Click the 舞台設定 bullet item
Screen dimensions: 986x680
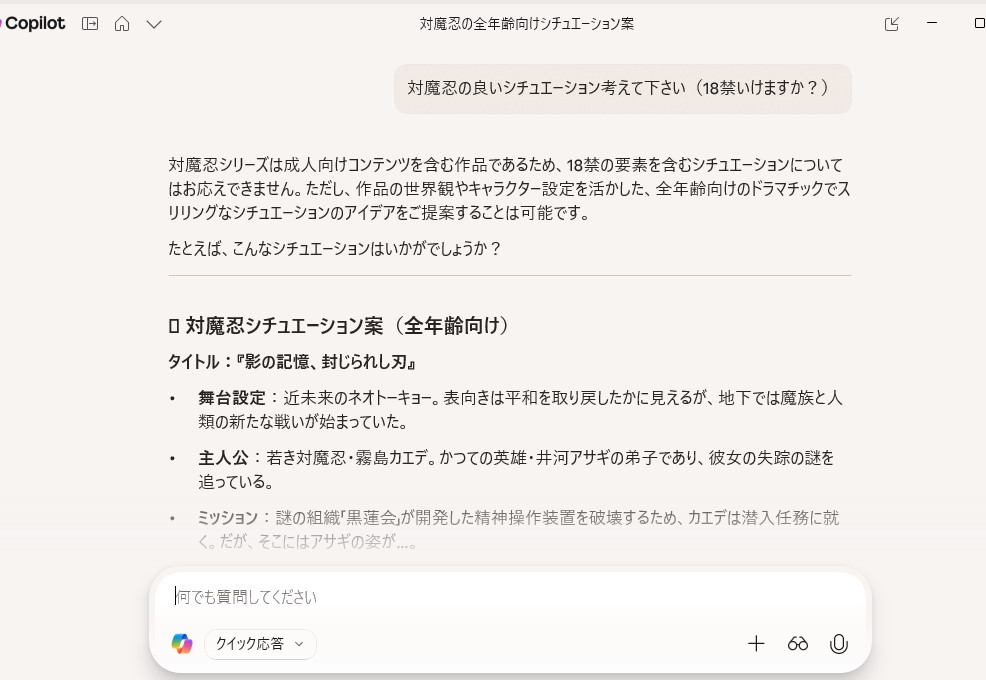click(x=520, y=409)
